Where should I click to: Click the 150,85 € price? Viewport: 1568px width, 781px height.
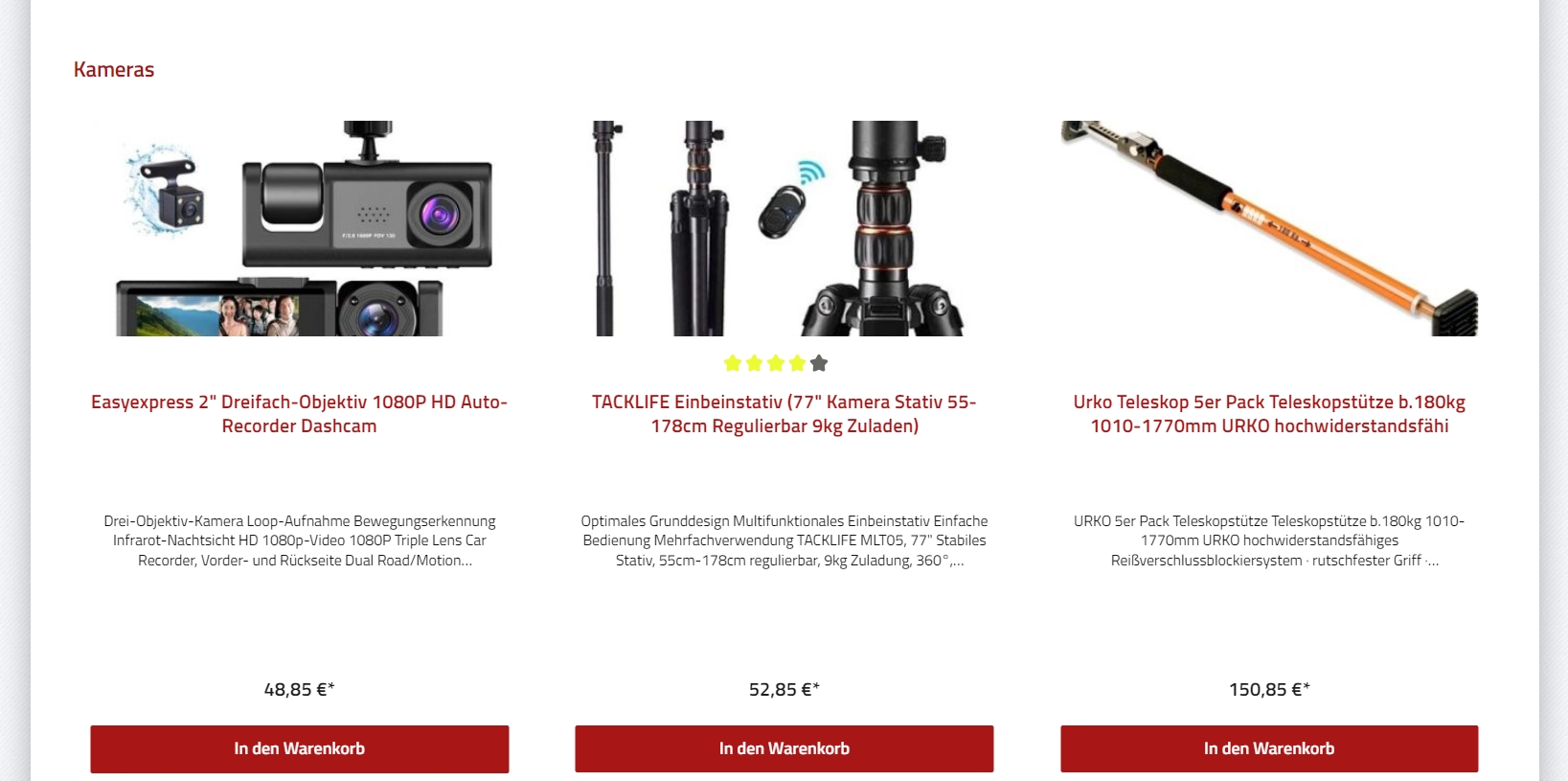pos(1269,689)
